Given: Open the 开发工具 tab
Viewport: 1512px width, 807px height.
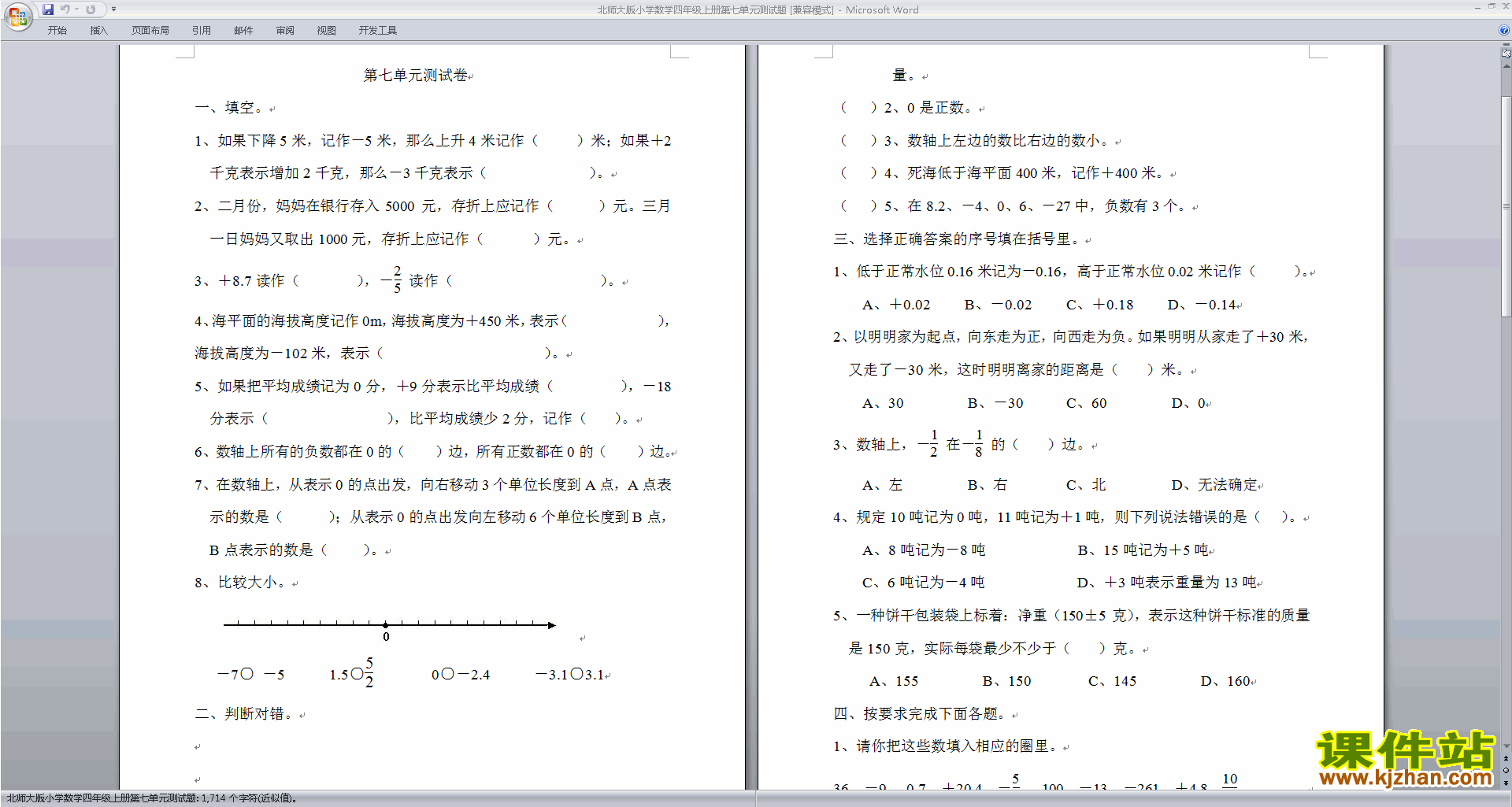Looking at the screenshot, I should 378,31.
